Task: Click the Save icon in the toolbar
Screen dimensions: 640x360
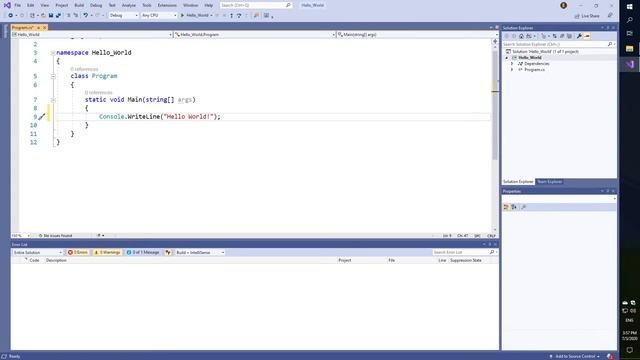Action: pyautogui.click(x=51, y=16)
